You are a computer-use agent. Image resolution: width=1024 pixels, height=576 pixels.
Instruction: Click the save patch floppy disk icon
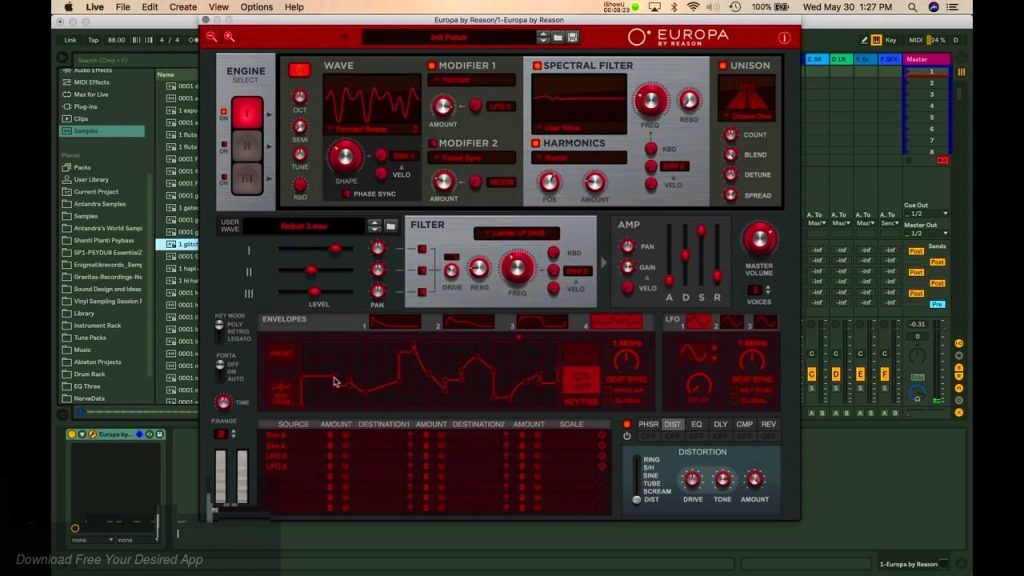pyautogui.click(x=573, y=37)
